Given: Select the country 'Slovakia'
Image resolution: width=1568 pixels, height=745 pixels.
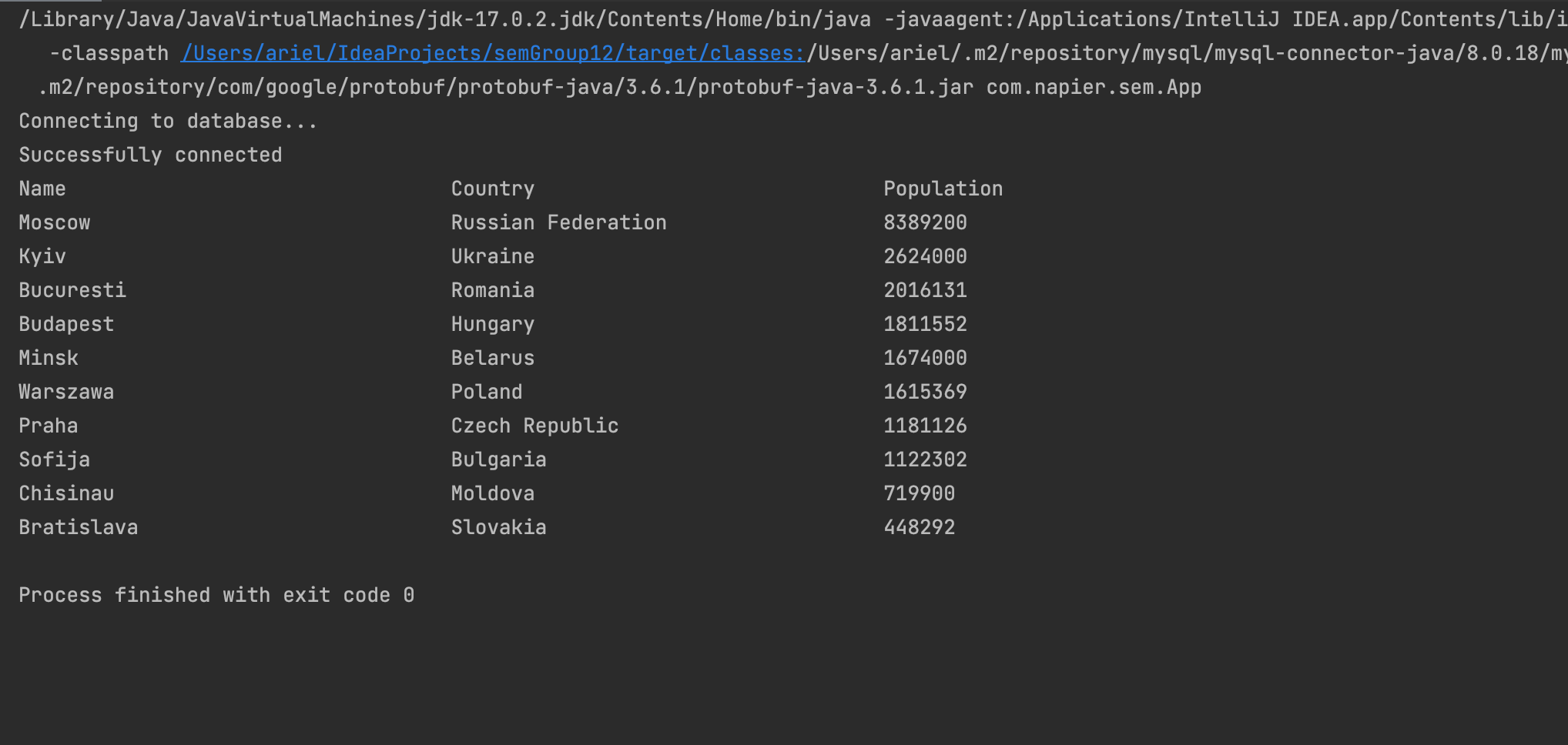Looking at the screenshot, I should (499, 527).
